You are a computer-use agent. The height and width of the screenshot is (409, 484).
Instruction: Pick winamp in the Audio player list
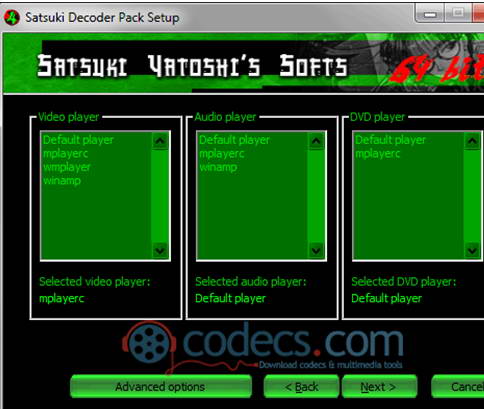218,167
